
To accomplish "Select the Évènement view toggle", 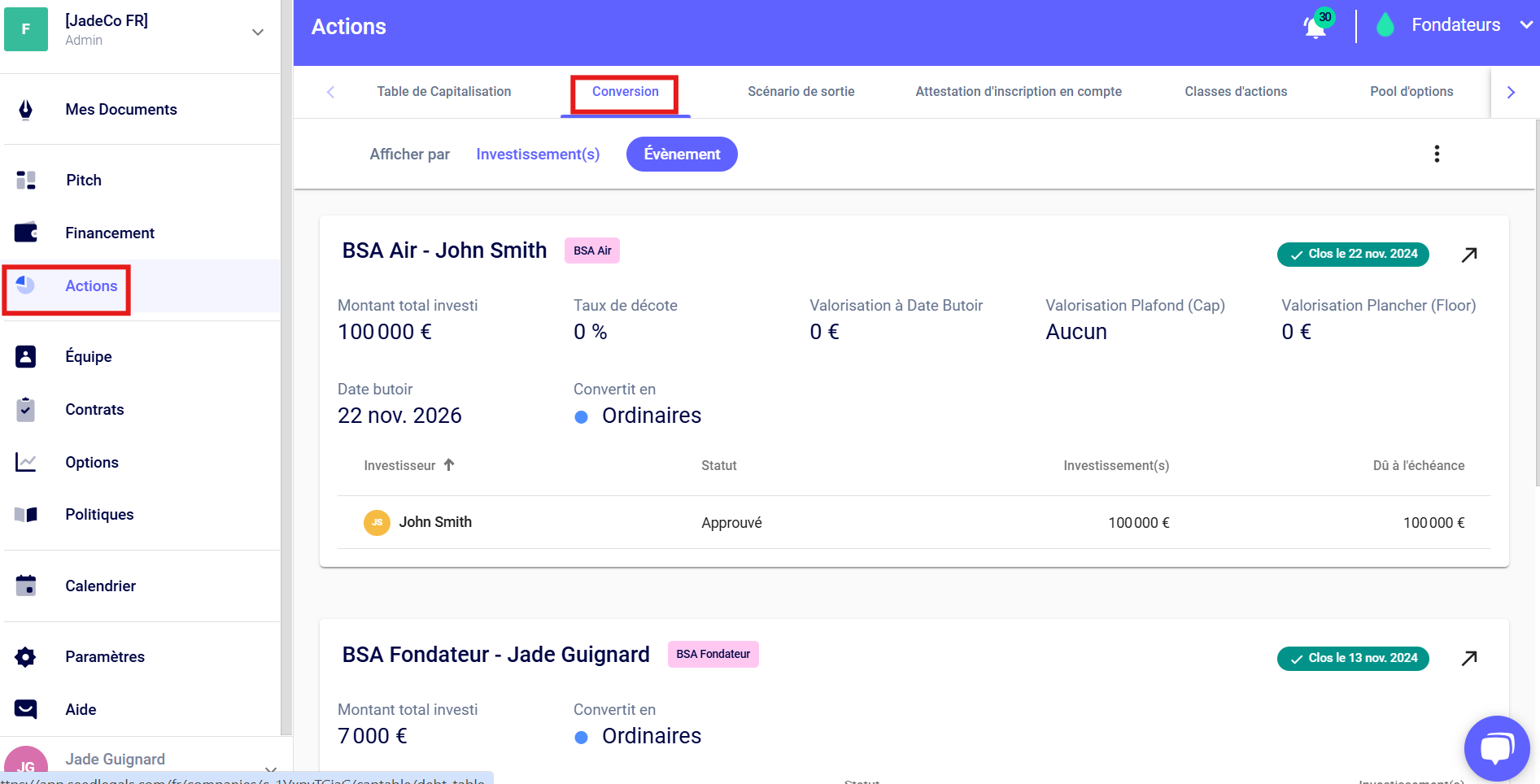I will tap(682, 155).
